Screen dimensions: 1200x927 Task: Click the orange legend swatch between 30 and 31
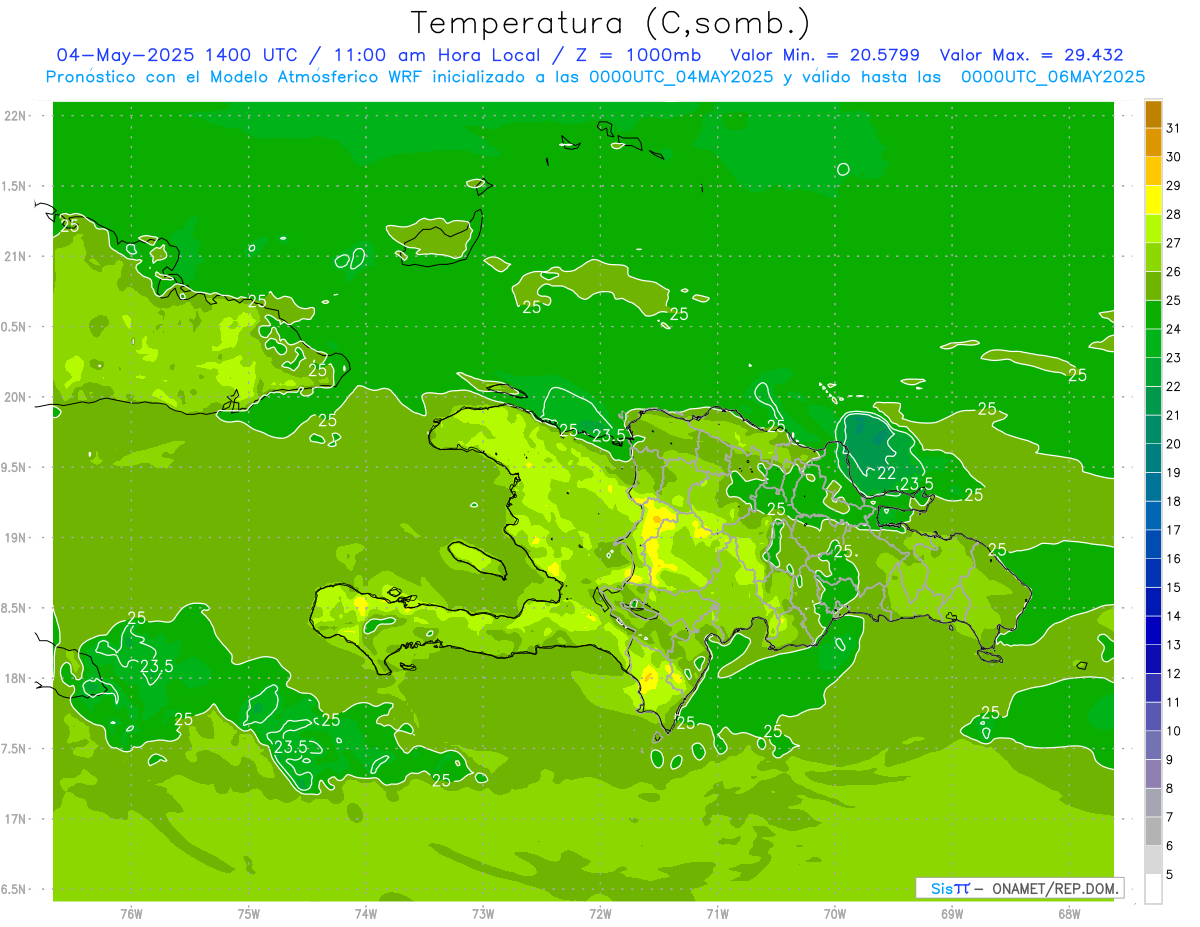click(1153, 142)
